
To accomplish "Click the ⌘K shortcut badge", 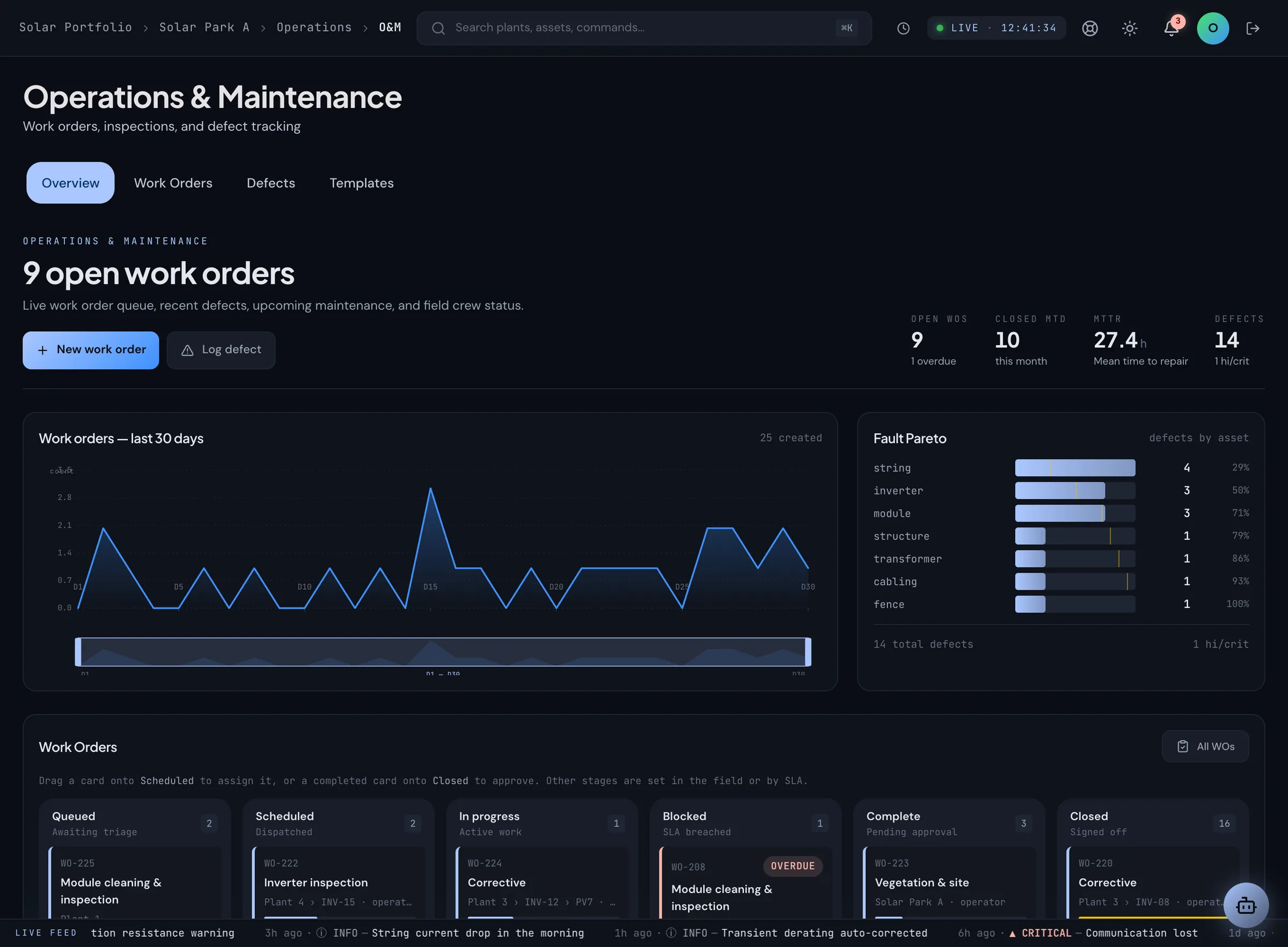I will point(846,28).
